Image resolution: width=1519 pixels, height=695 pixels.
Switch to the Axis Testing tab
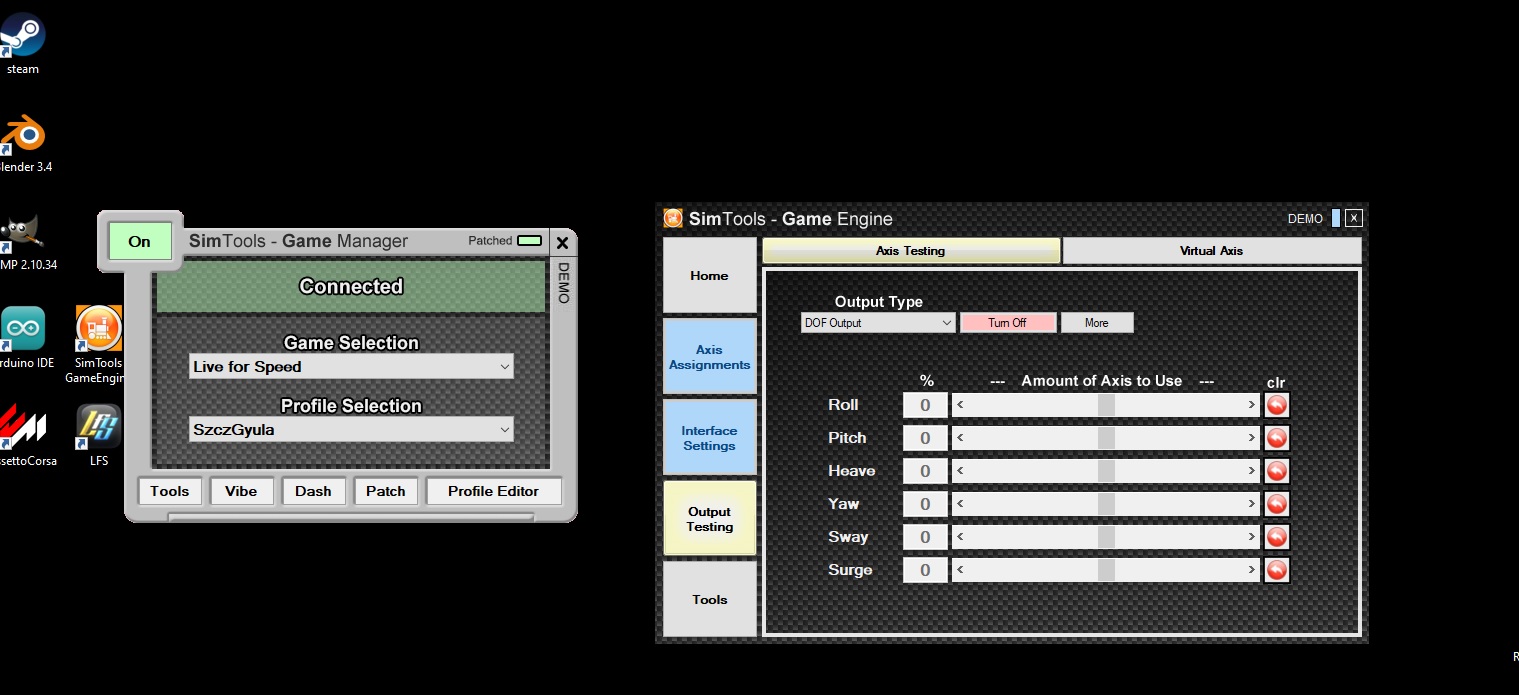910,251
